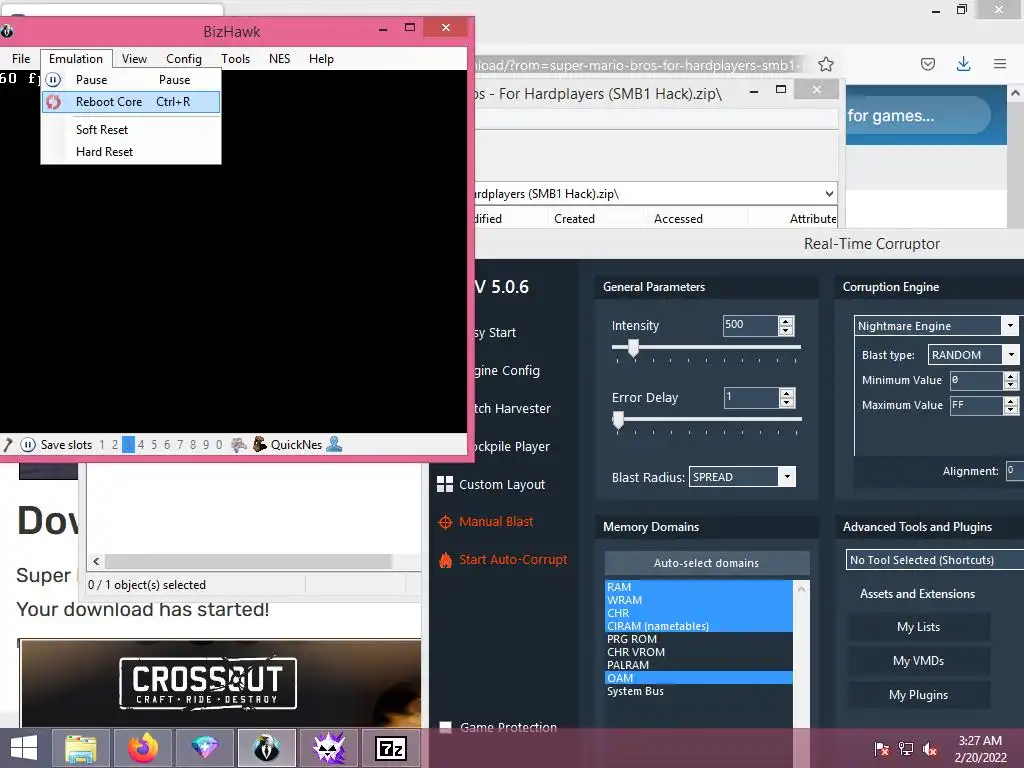This screenshot has width=1024, height=768.
Task: Open Firefox hamburger menu
Action: tap(1000, 64)
